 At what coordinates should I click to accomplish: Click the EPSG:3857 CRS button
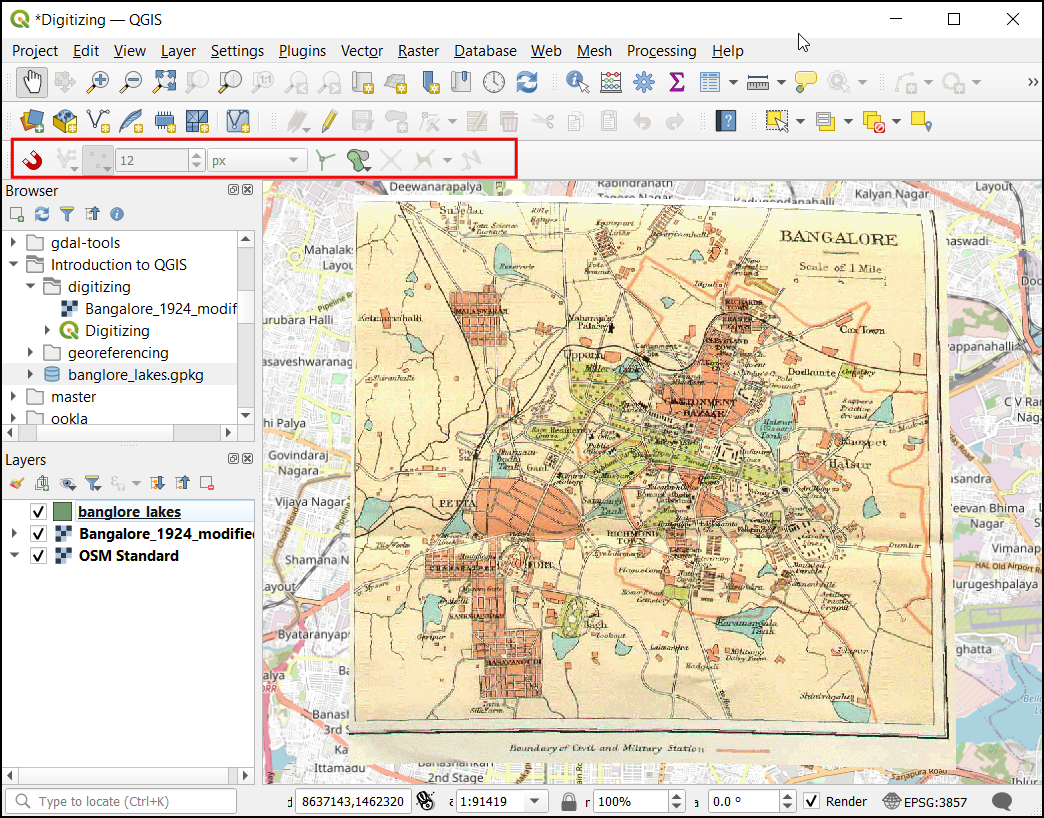[x=925, y=801]
